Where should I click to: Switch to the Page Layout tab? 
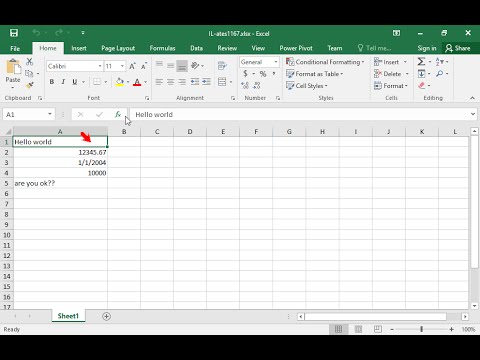(x=118, y=48)
